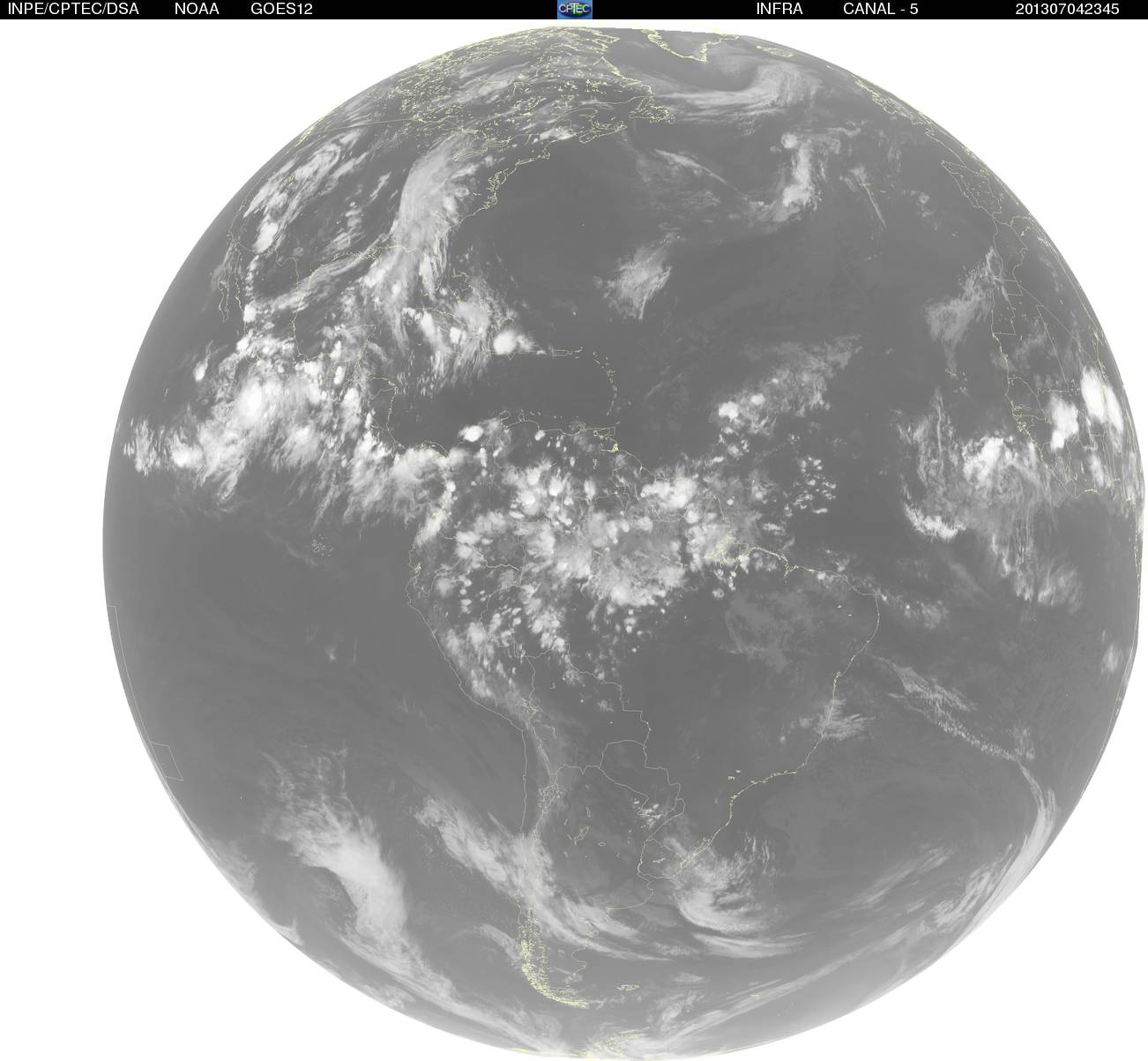Click the CPTEC logo in header
This screenshot has width=1148, height=1061.
click(x=575, y=9)
